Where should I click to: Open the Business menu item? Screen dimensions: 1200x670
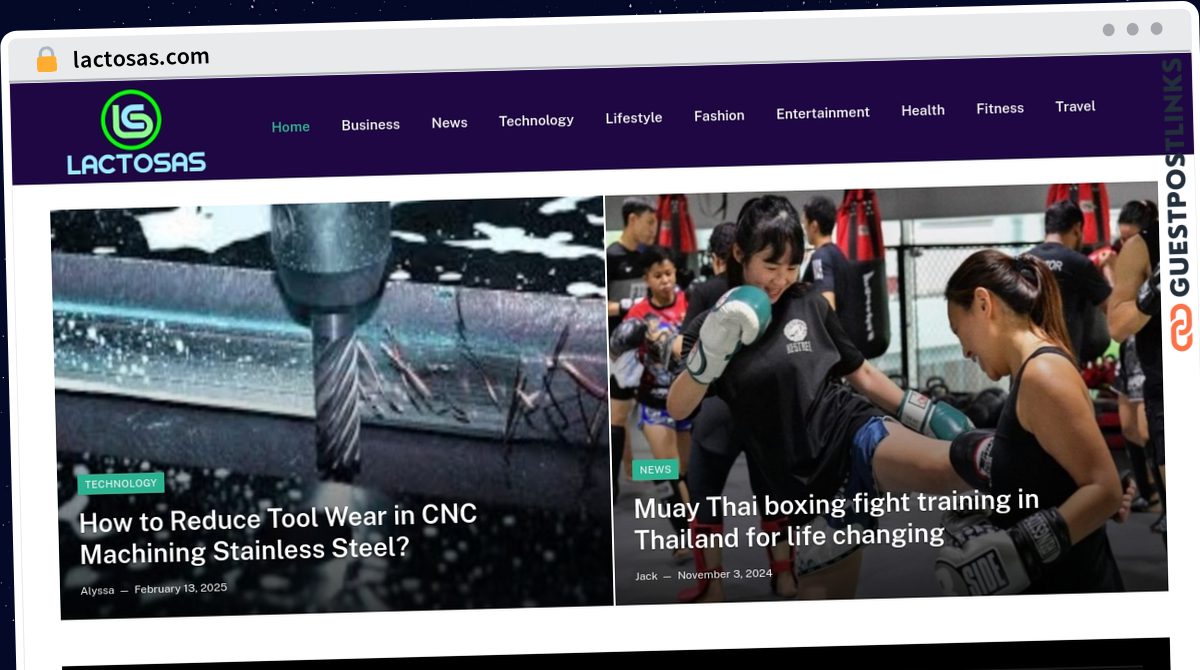(x=370, y=125)
